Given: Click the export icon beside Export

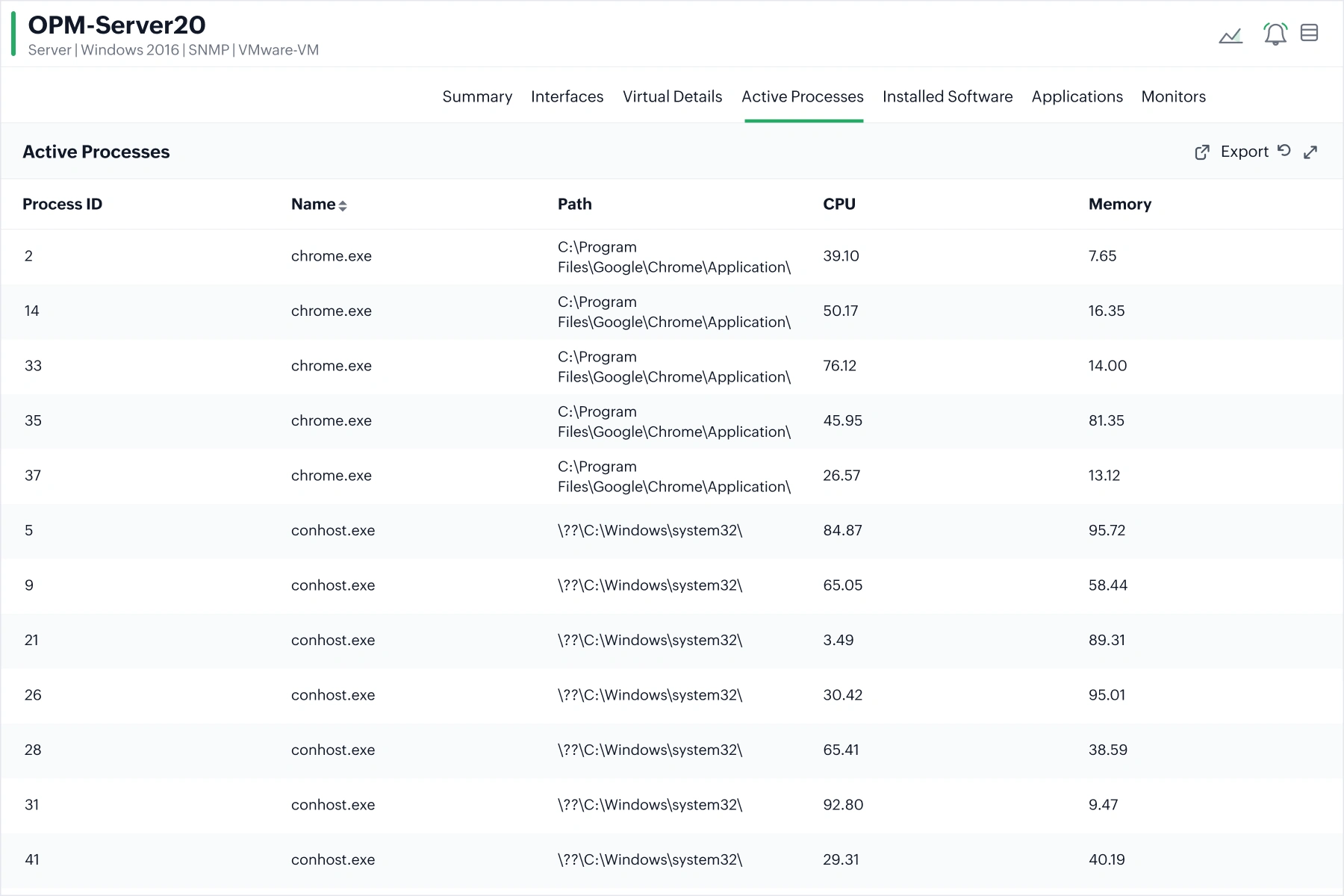Looking at the screenshot, I should click(1202, 152).
